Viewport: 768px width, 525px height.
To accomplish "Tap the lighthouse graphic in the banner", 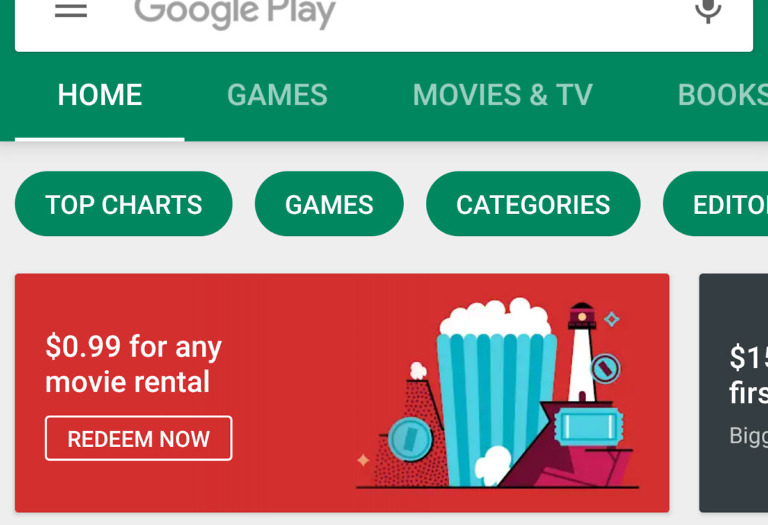I will click(x=582, y=353).
